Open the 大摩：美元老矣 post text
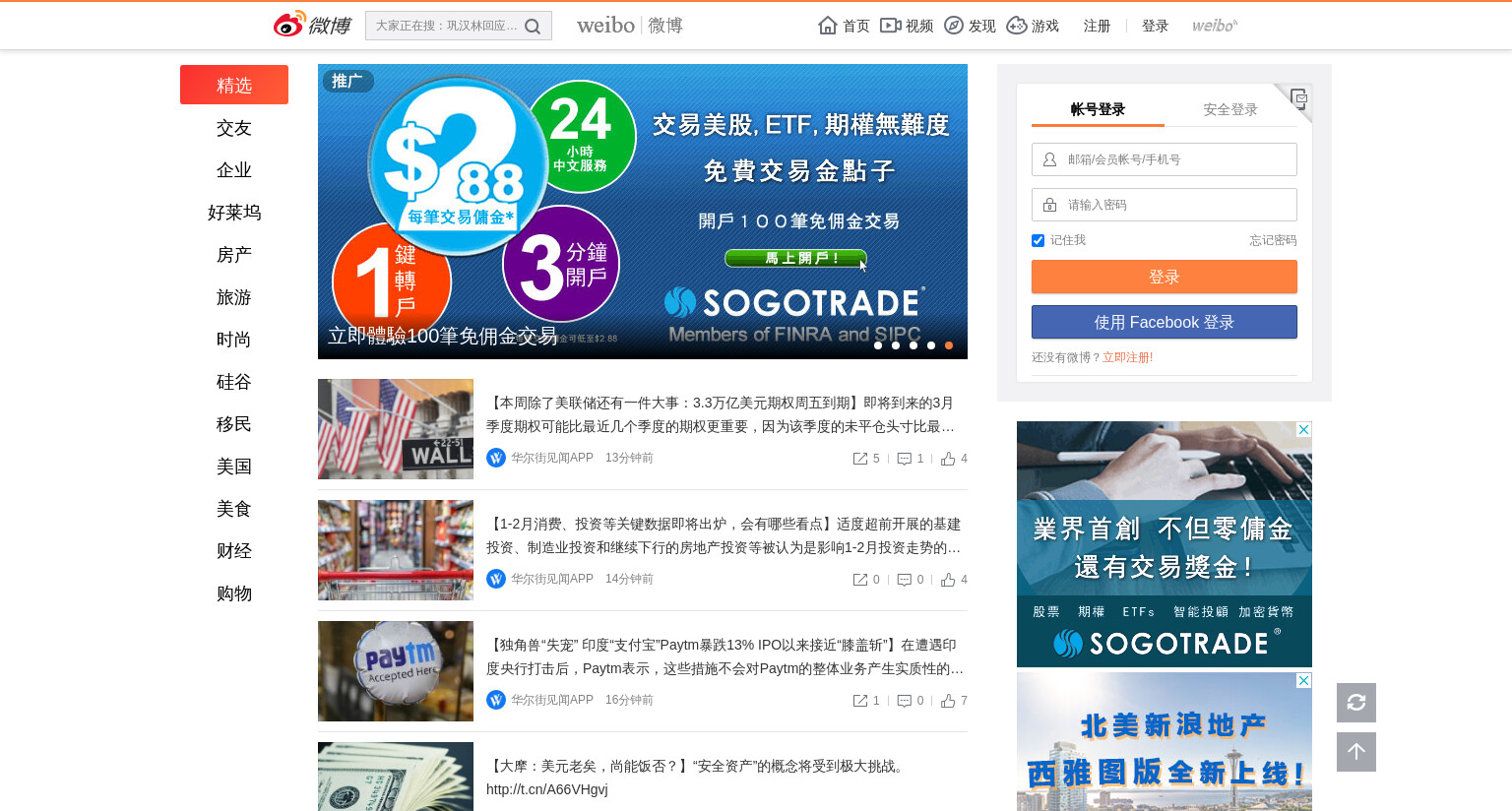1512x811 pixels. 696,766
